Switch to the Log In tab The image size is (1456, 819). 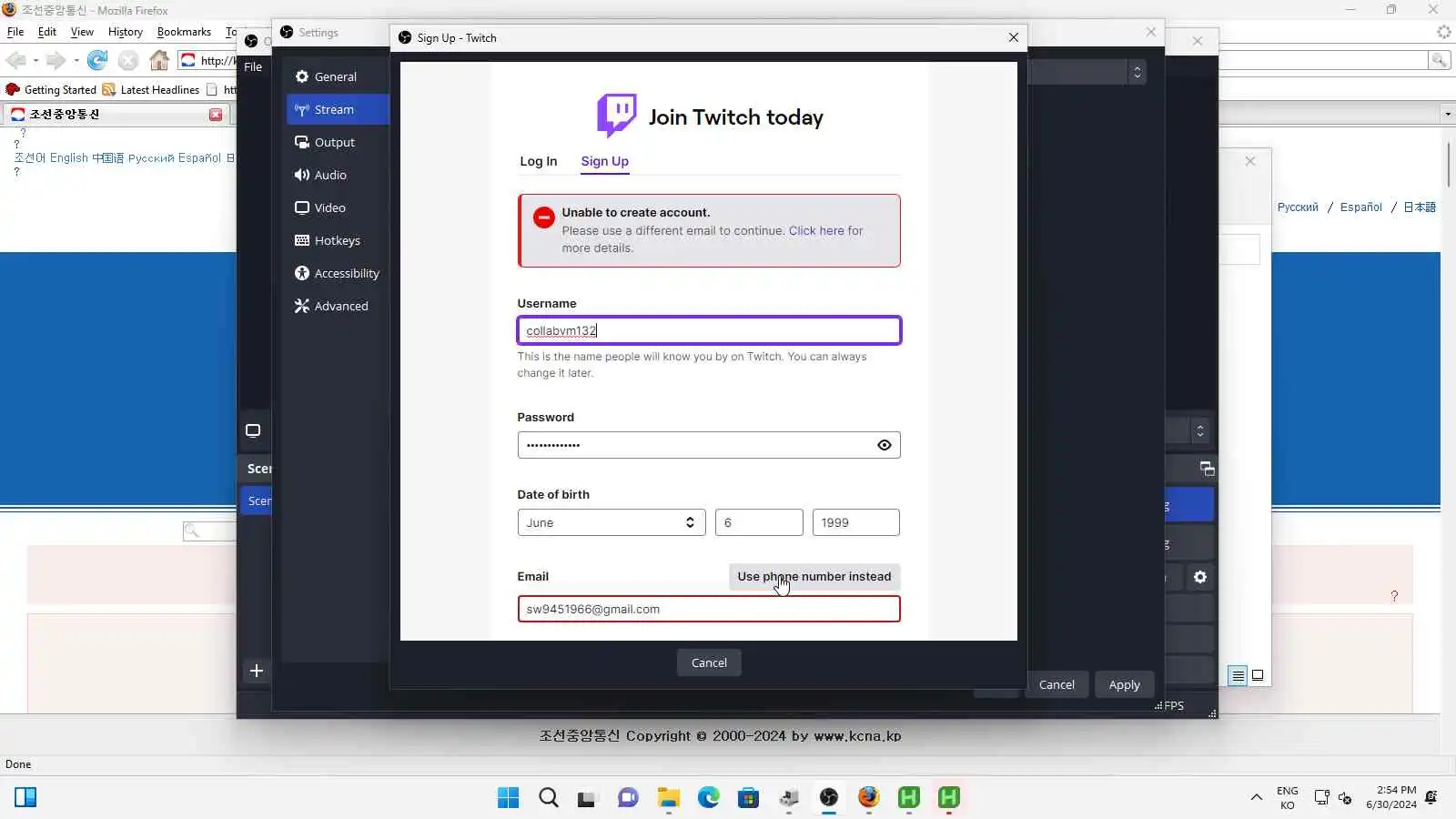539,161
